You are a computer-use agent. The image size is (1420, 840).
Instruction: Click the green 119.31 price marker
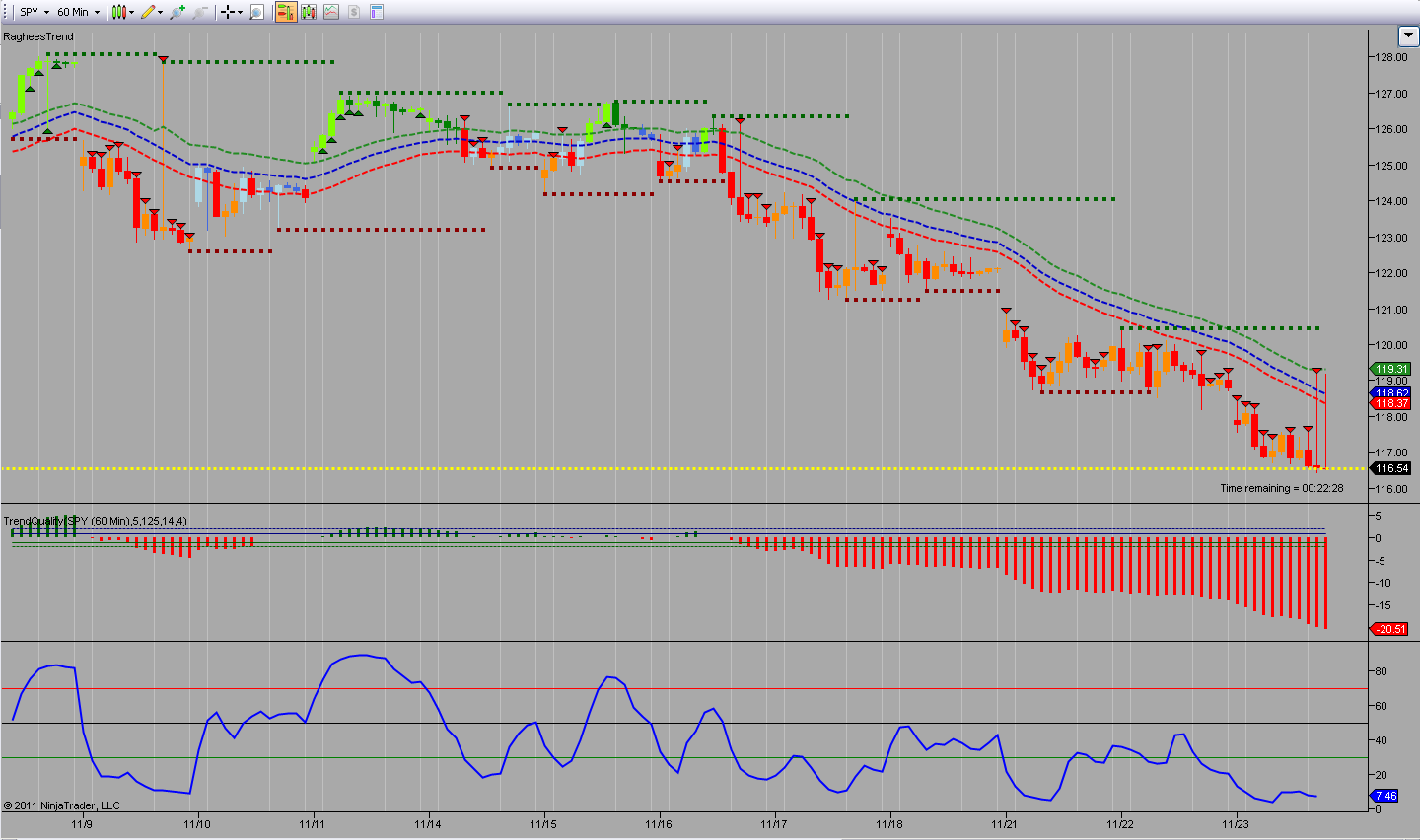click(1391, 369)
